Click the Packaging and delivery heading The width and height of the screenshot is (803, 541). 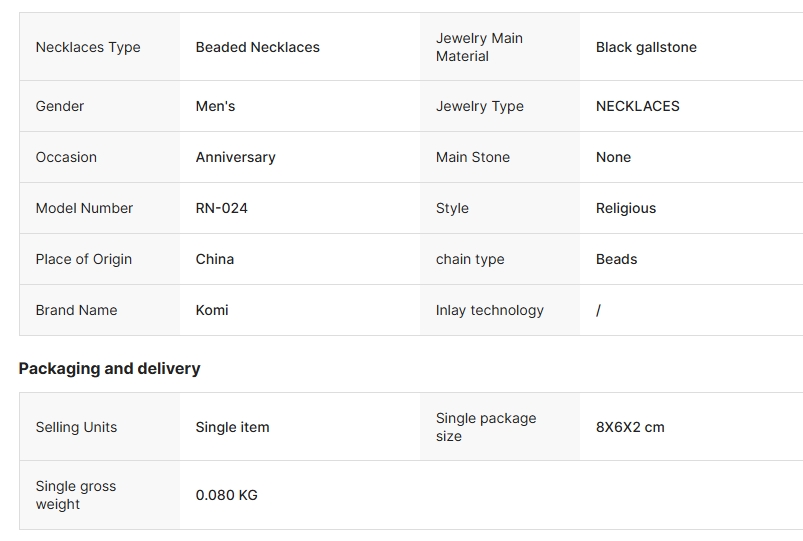110,368
